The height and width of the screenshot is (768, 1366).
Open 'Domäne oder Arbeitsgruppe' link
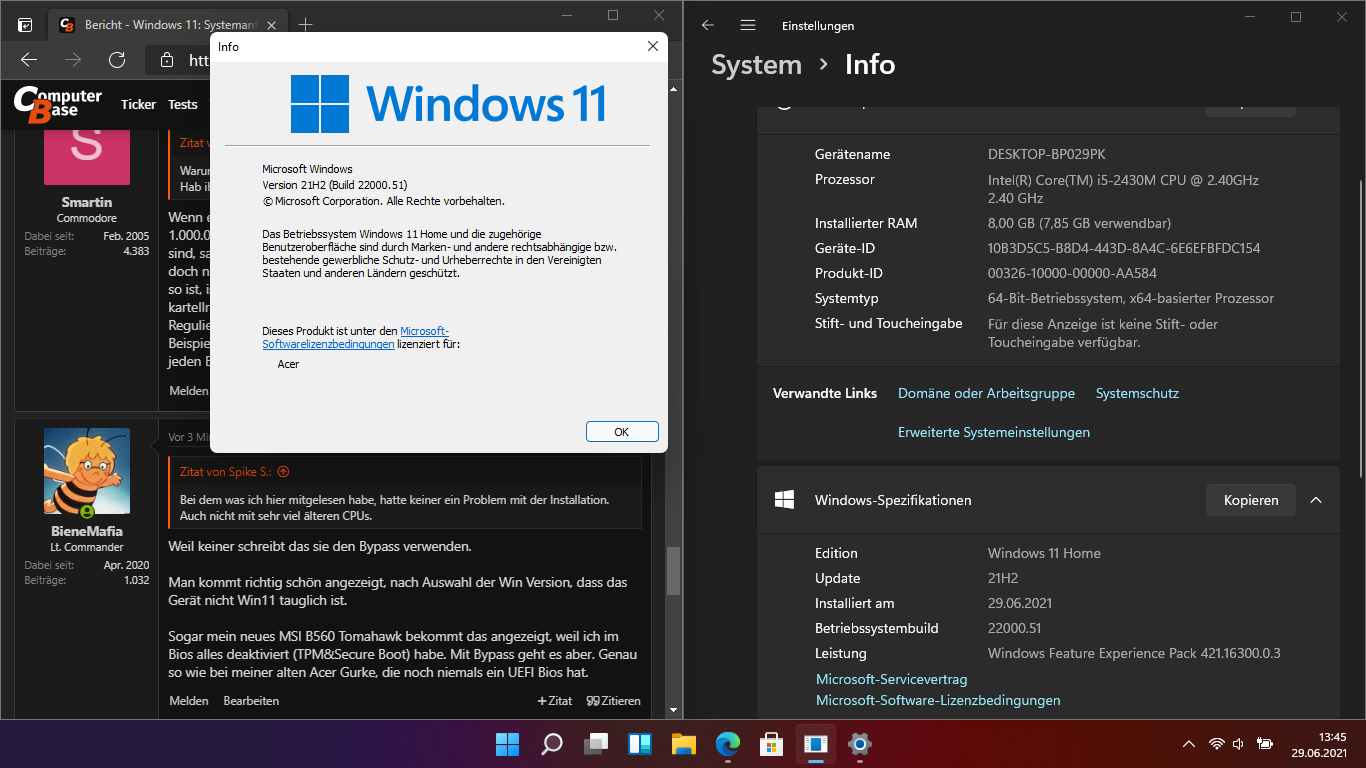tap(986, 393)
